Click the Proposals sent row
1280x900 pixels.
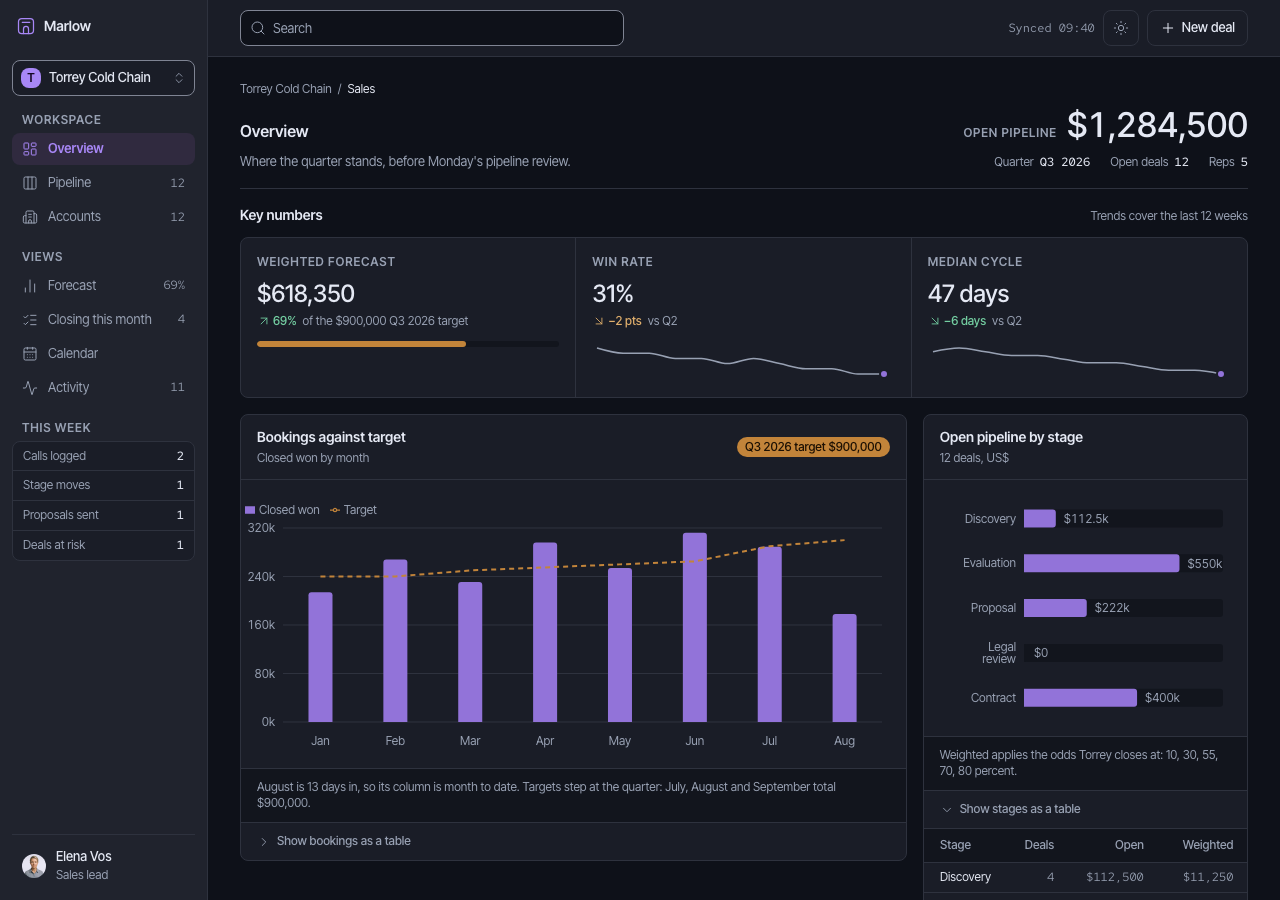[x=103, y=515]
